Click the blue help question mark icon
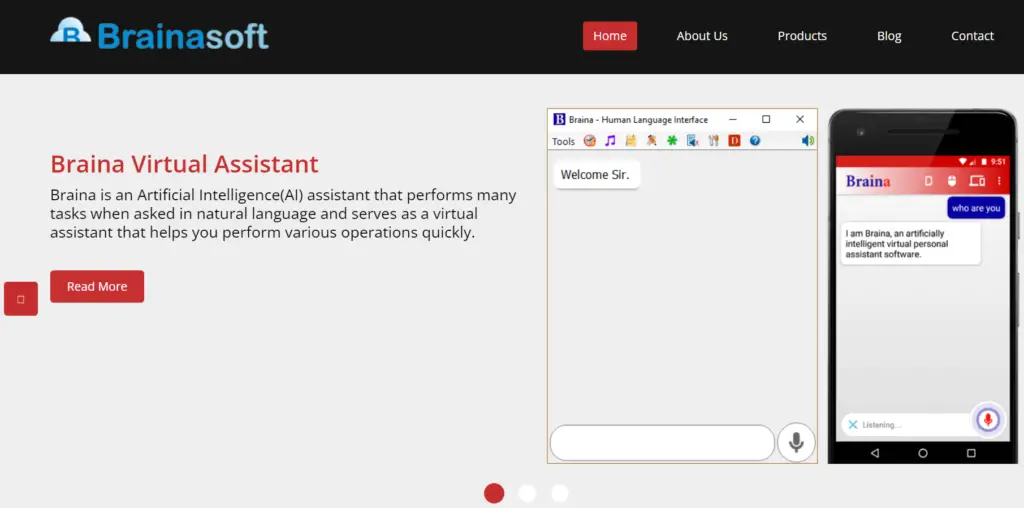 [755, 141]
